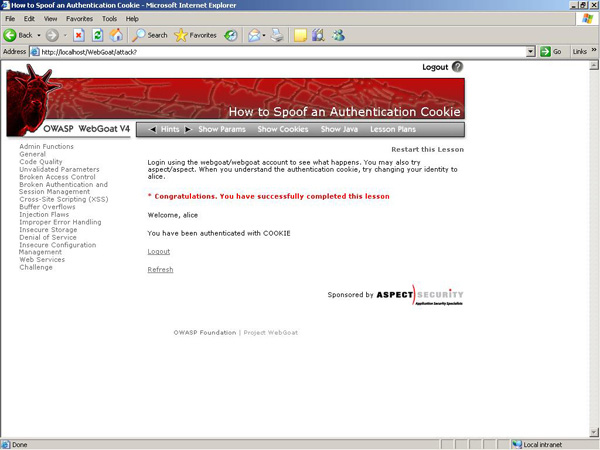The width and height of the screenshot is (600, 450).
Task: Open the Cross-Site Scripting (XSS) category
Action: click(64, 199)
